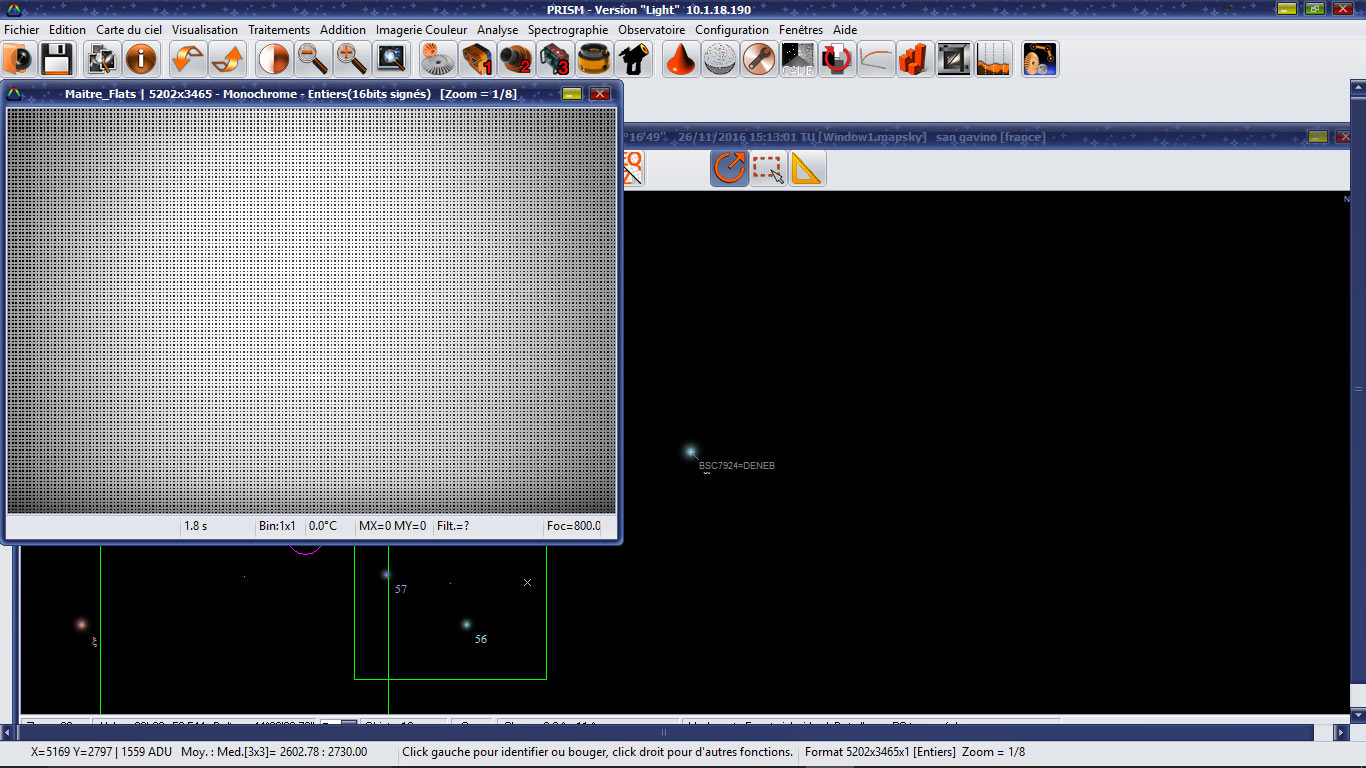
Task: Open the Traitements menu
Action: [279, 30]
